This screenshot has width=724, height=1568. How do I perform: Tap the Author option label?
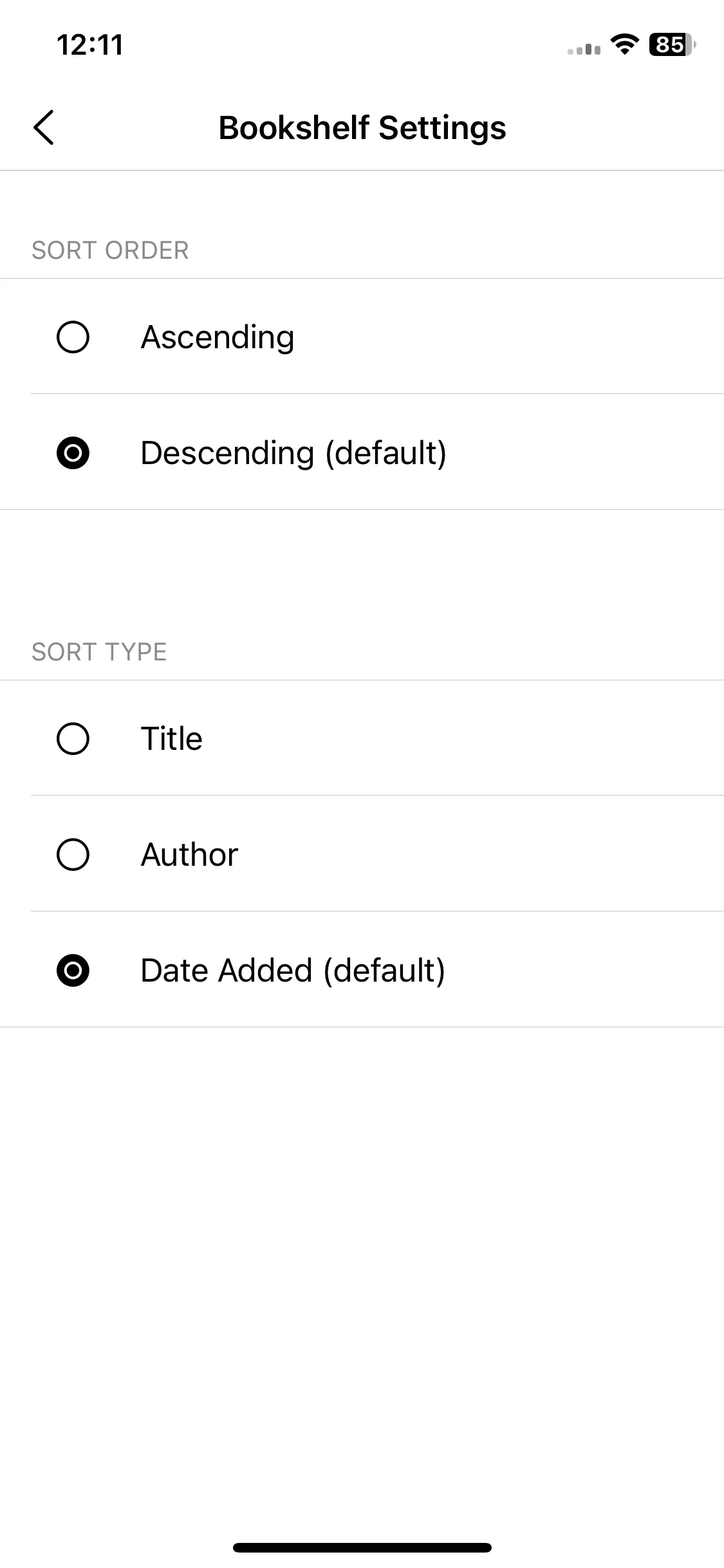pyautogui.click(x=190, y=855)
